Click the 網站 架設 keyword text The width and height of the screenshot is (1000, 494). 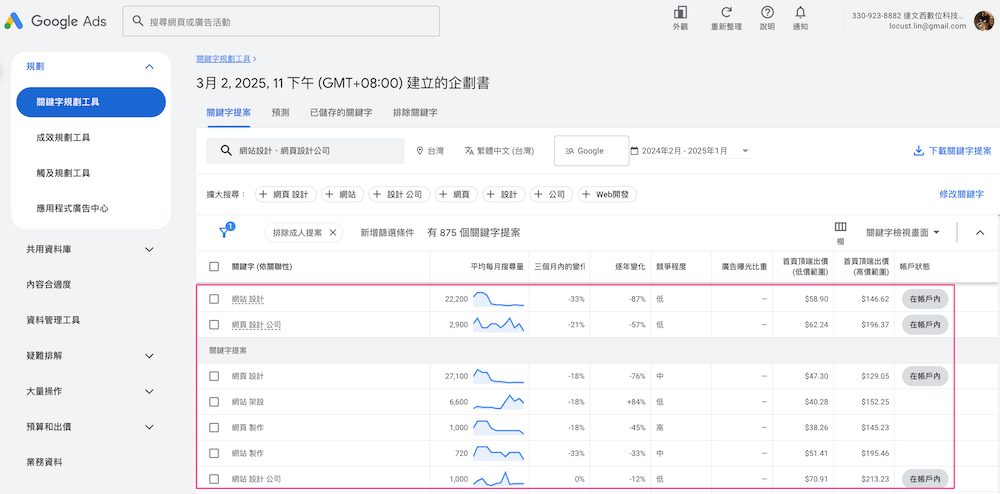[247, 402]
